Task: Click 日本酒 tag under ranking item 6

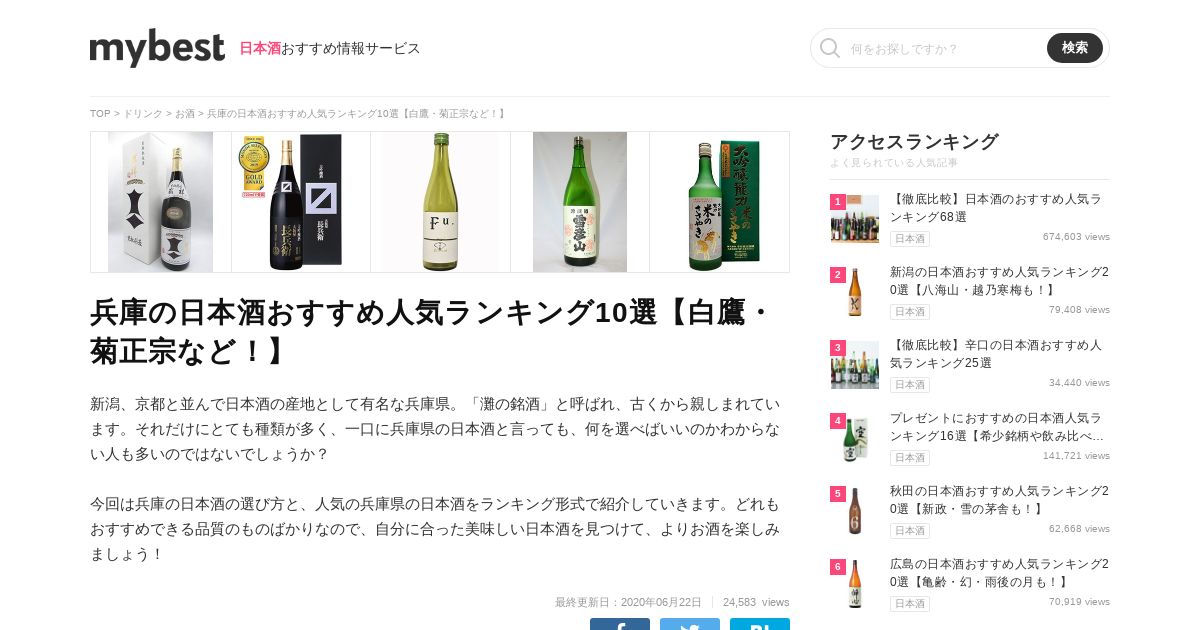Action: pos(910,604)
